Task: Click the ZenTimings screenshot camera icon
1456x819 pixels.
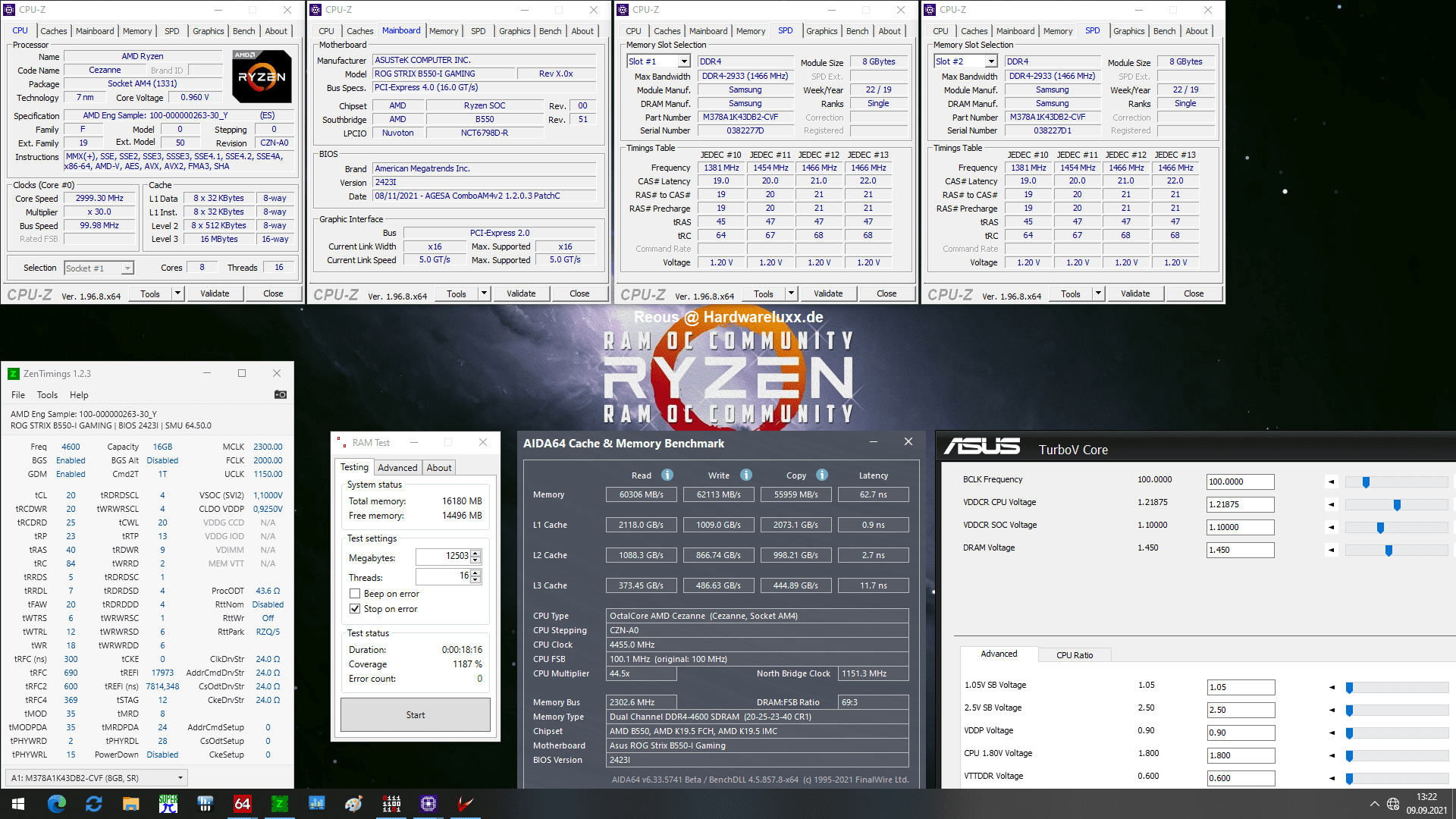Action: tap(281, 394)
